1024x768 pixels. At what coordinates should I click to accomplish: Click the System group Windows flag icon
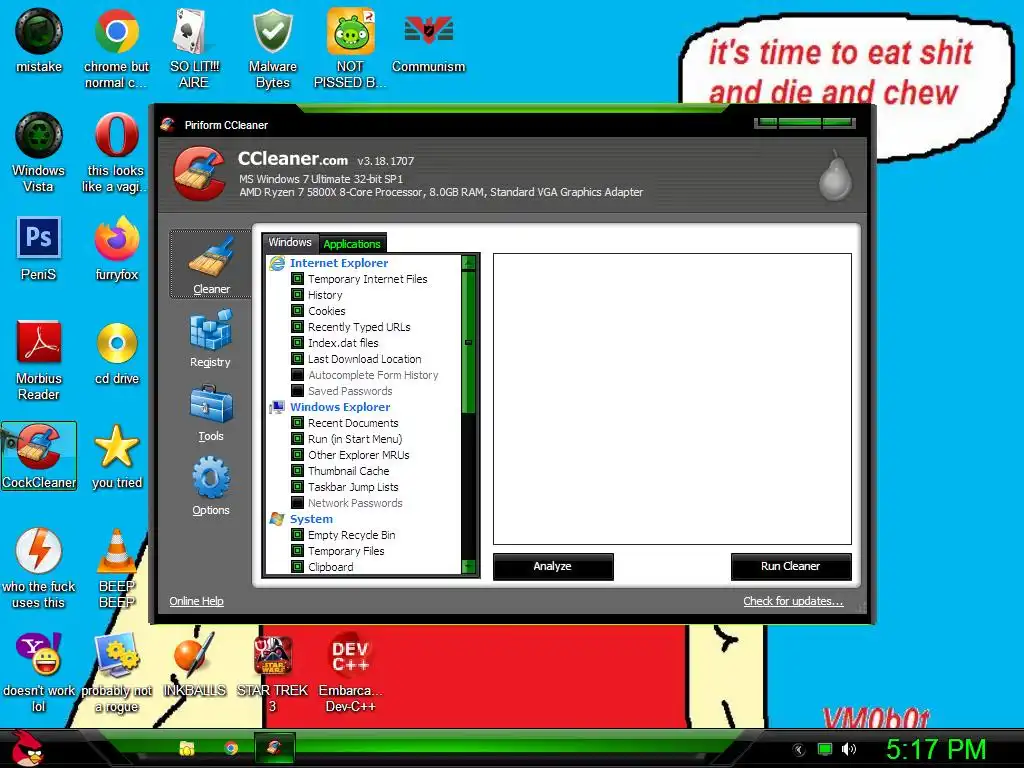point(278,519)
